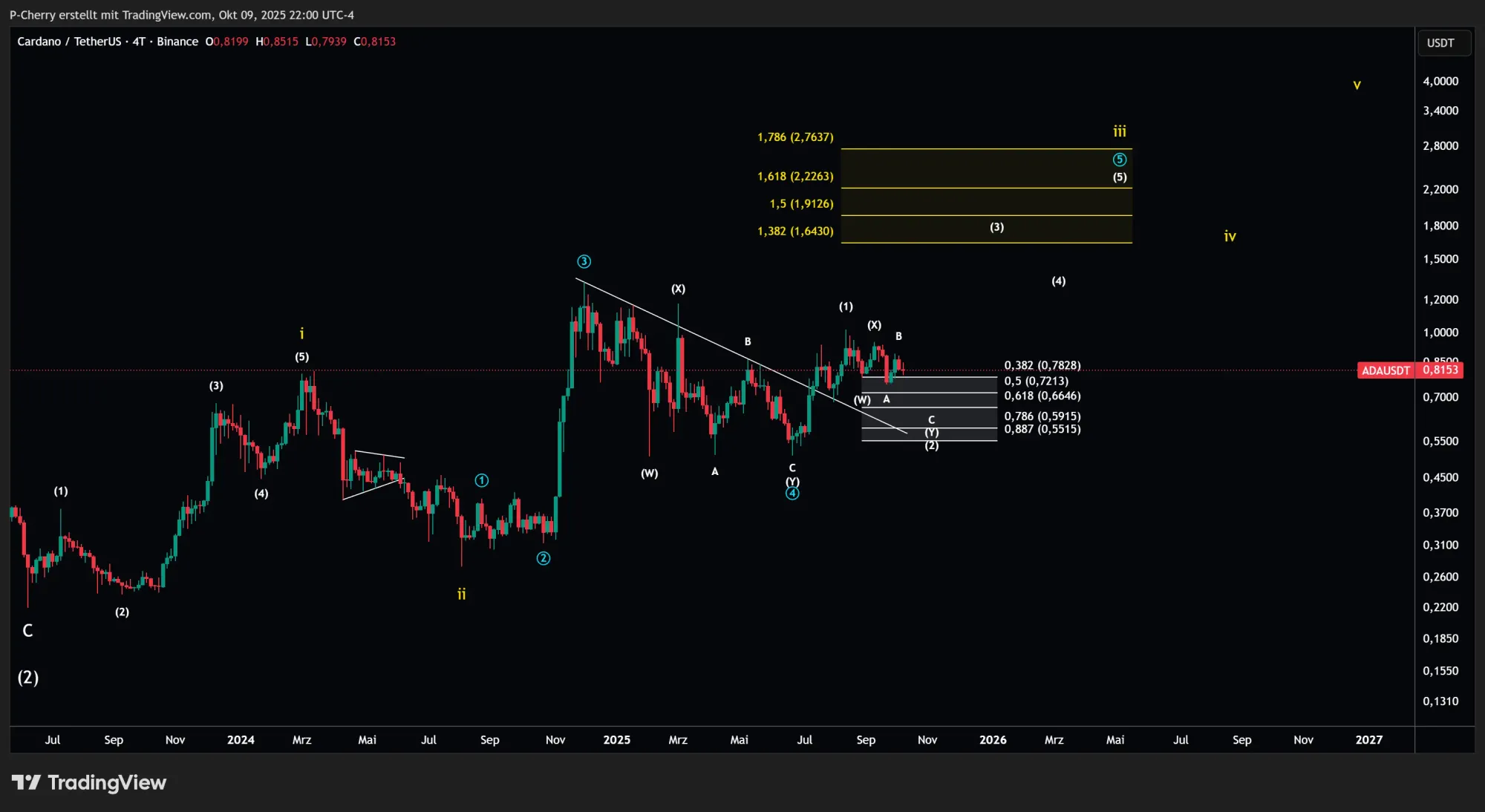Click the 1,0000 price scale value
1485x812 pixels.
click(x=1440, y=333)
